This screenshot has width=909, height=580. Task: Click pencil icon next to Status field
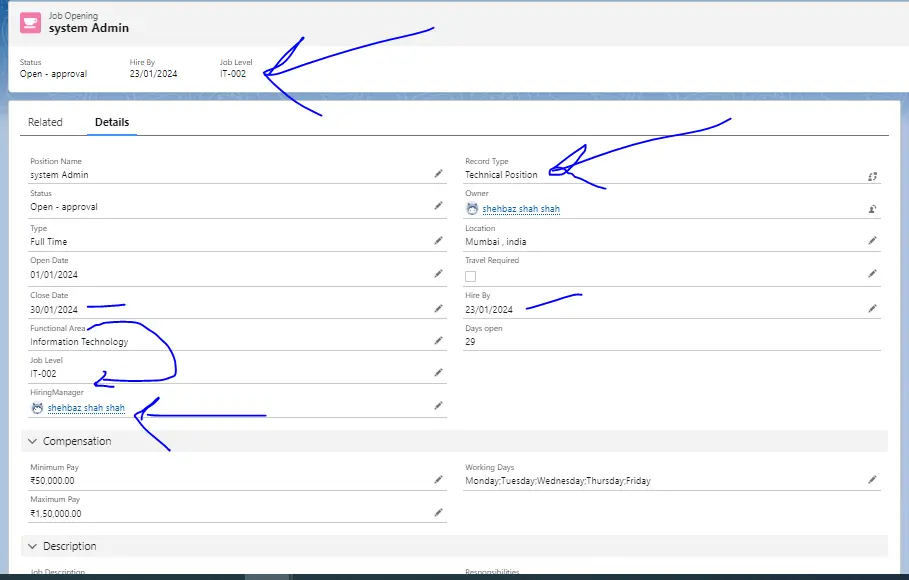[x=438, y=206]
